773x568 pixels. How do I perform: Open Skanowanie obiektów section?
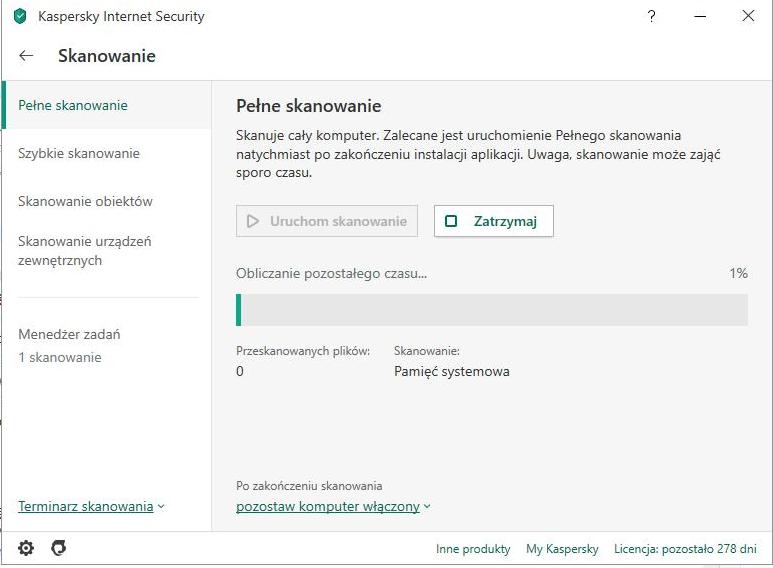point(85,201)
